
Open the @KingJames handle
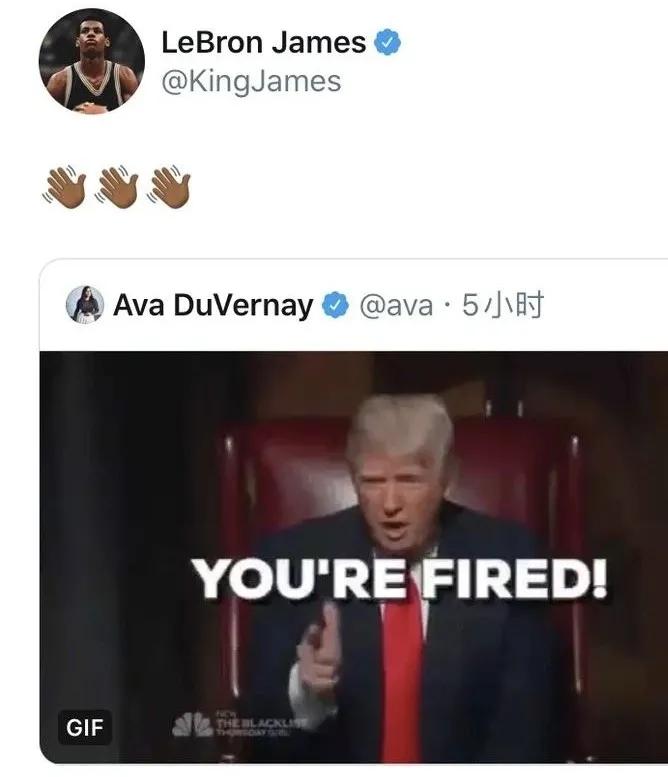pyautogui.click(x=251, y=82)
